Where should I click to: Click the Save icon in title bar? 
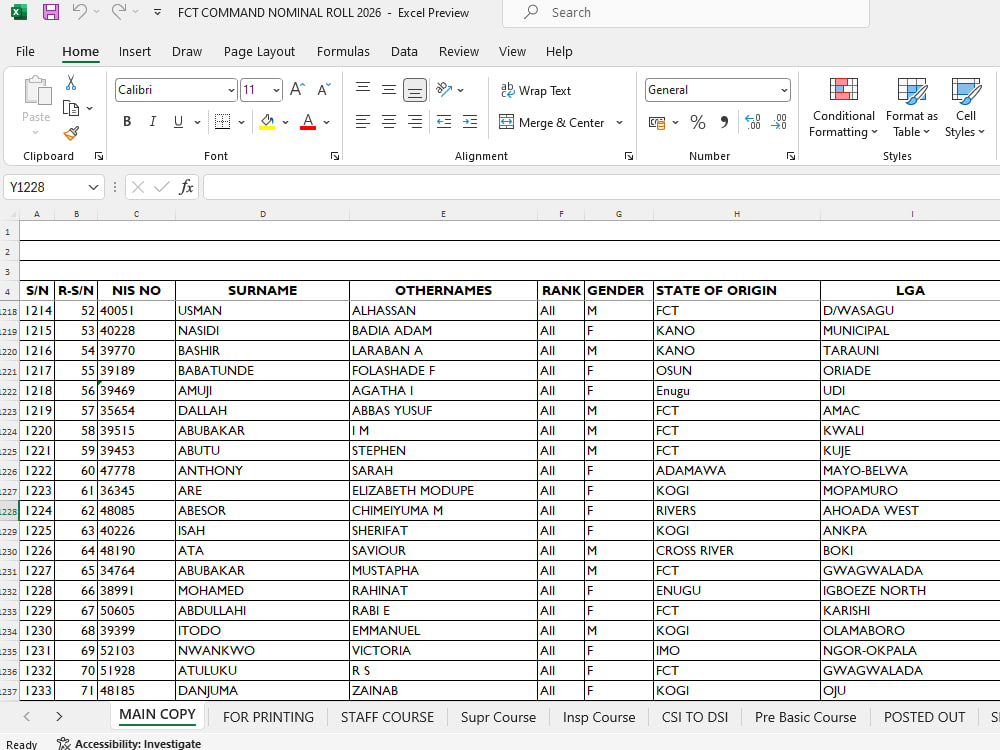[51, 12]
